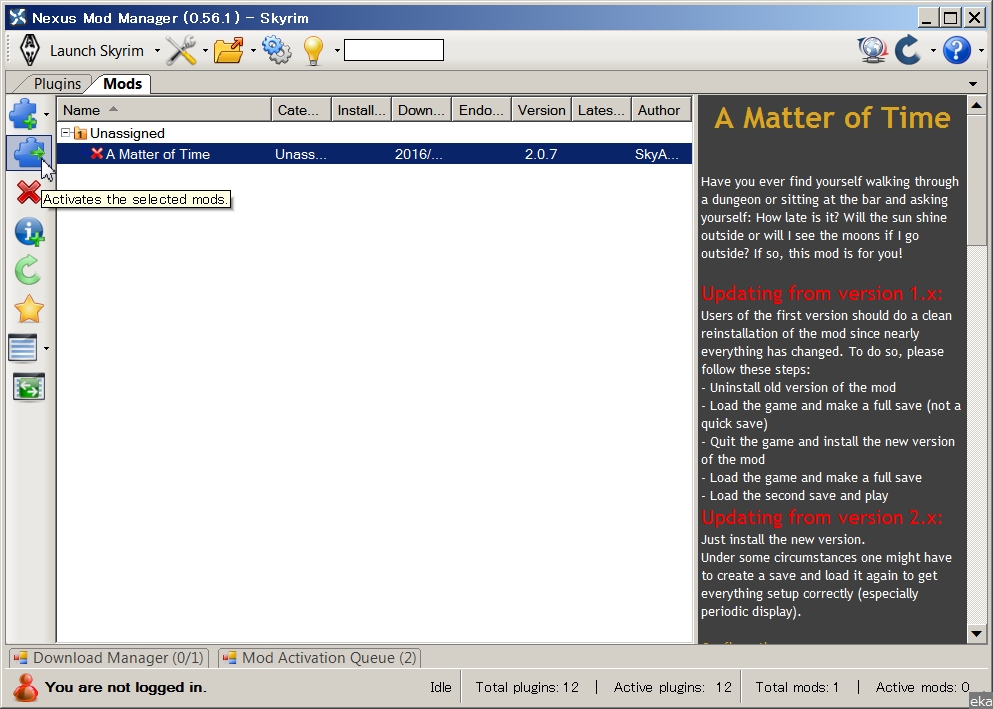The image size is (993, 709).
Task: Activate the selected mod puzzle icon
Action: point(28,153)
